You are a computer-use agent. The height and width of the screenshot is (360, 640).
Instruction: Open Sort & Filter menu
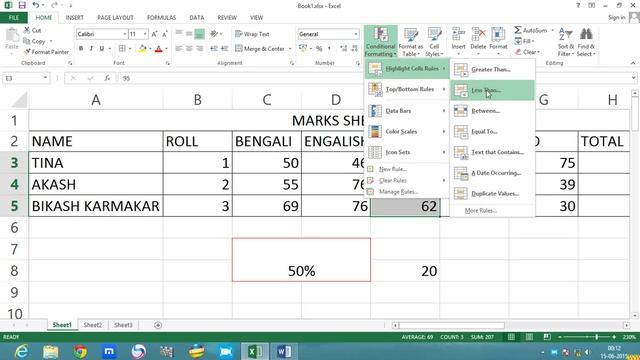[x=566, y=42]
